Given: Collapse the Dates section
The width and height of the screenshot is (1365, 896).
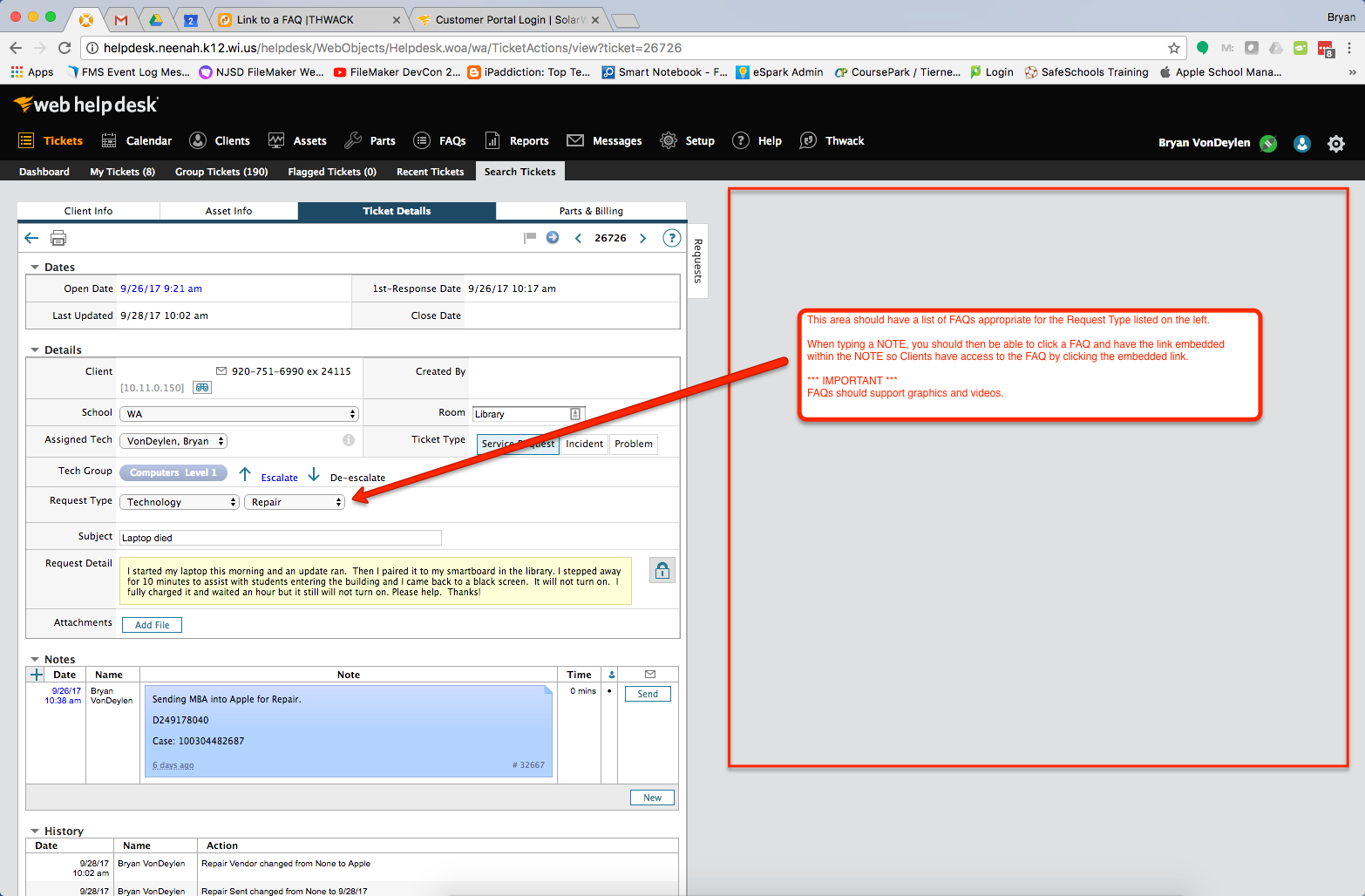Looking at the screenshot, I should (35, 268).
